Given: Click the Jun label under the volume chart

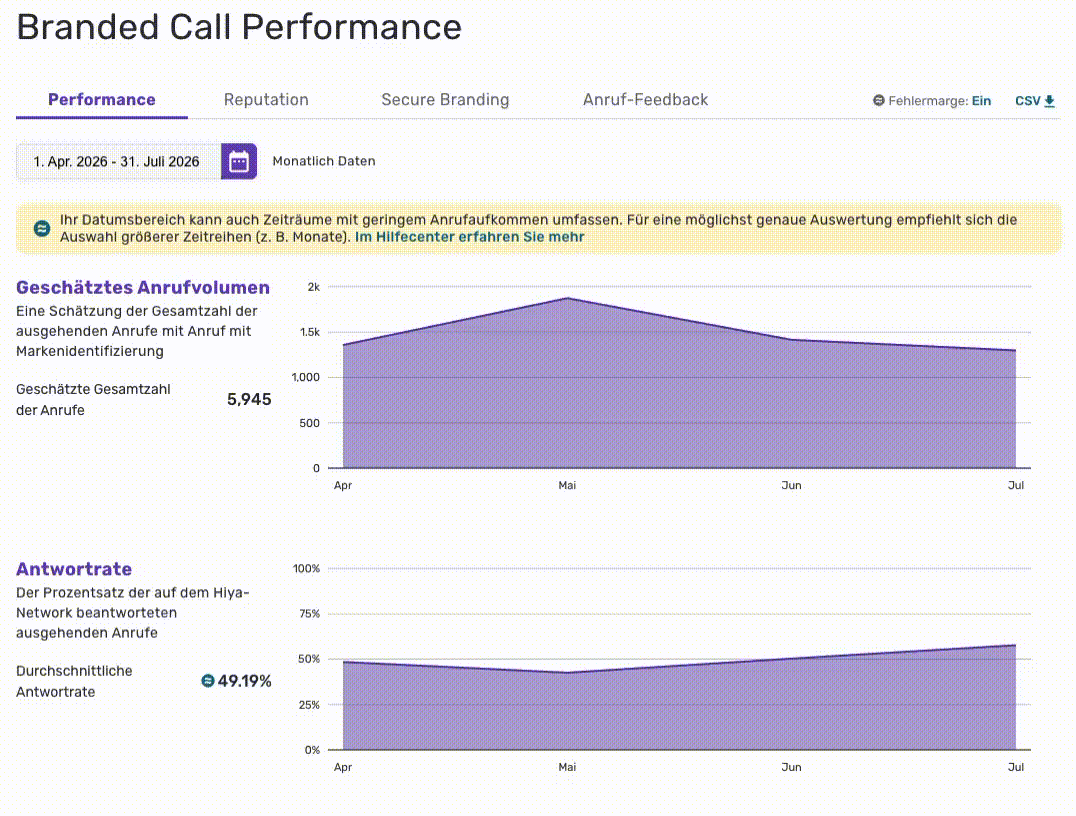Looking at the screenshot, I should tap(791, 485).
